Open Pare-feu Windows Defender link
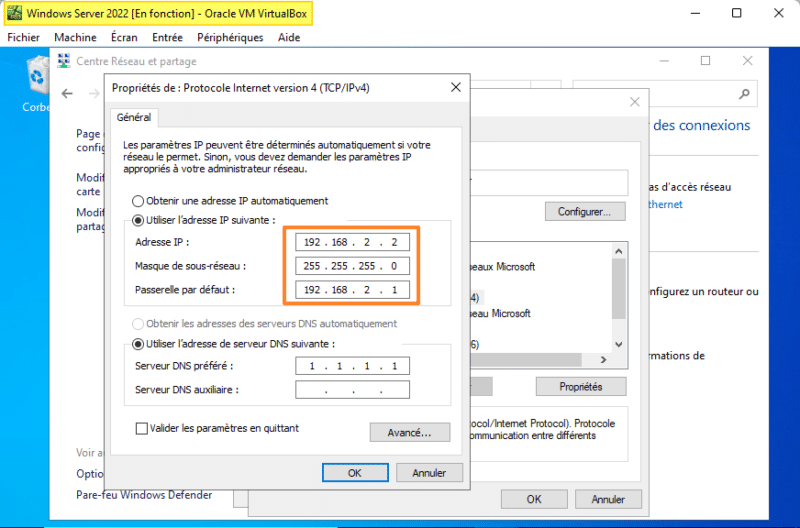This screenshot has height=528, width=800. [144, 495]
